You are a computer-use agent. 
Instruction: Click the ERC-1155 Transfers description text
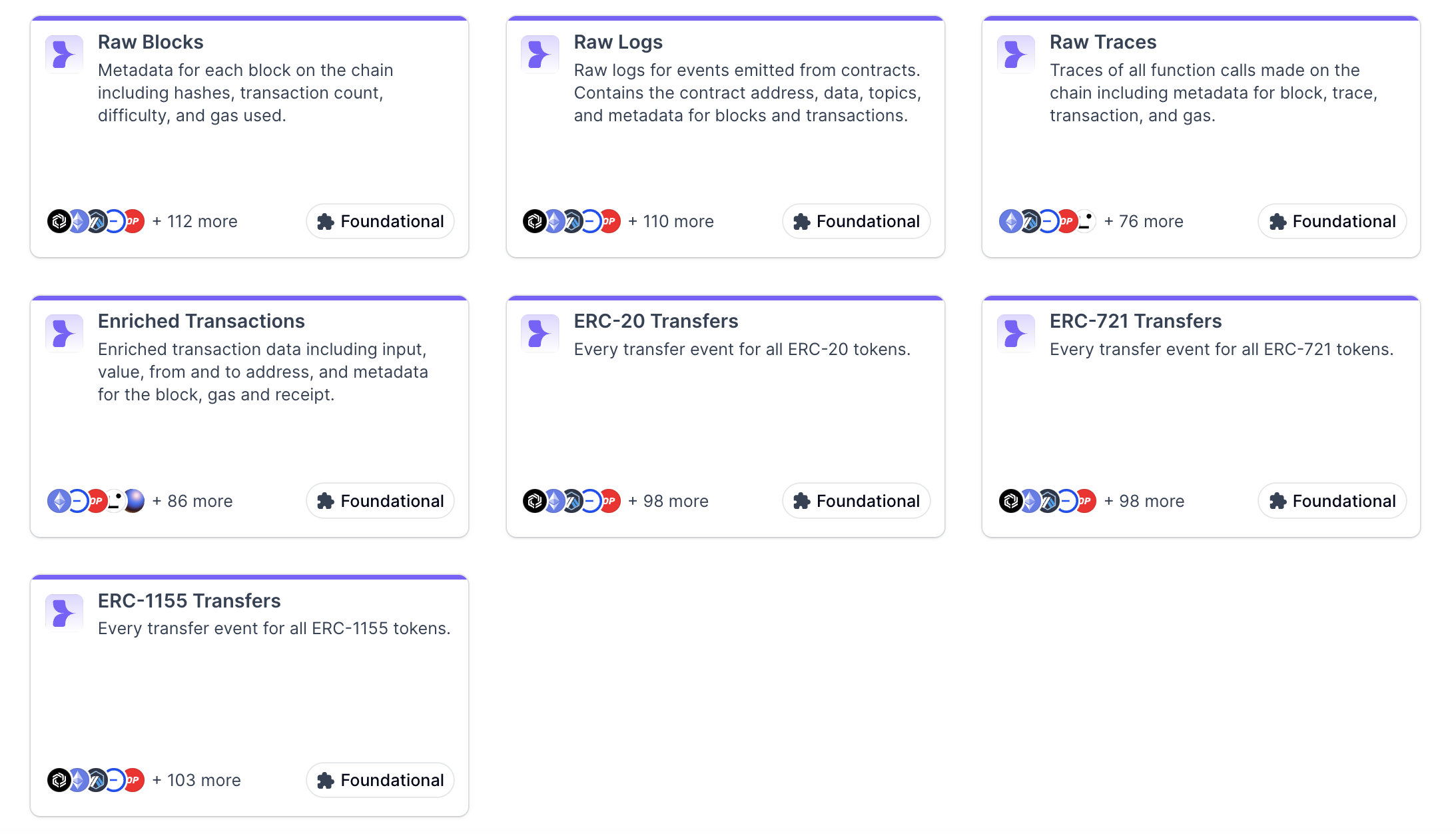tap(274, 628)
